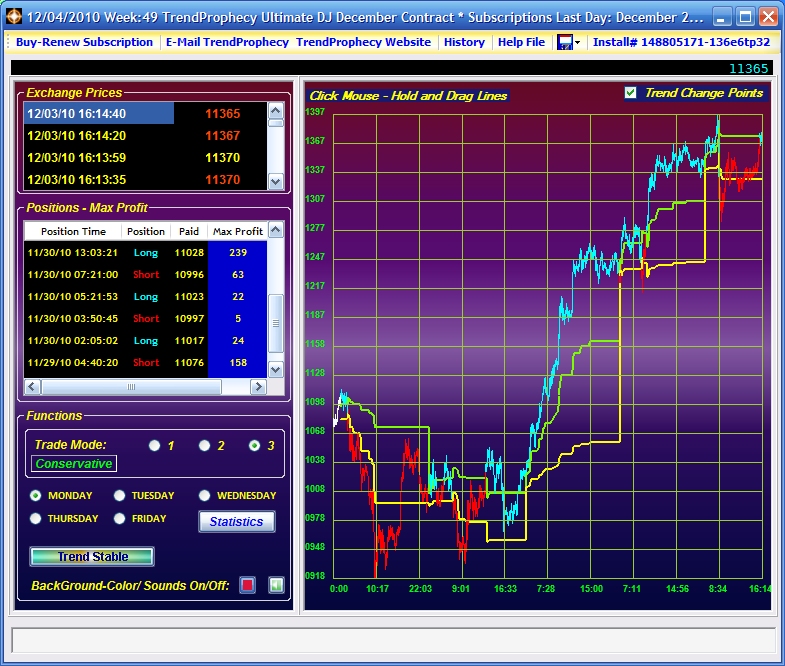Viewport: 785px width, 666px height.
Task: Click the Statistics button
Action: [x=236, y=521]
